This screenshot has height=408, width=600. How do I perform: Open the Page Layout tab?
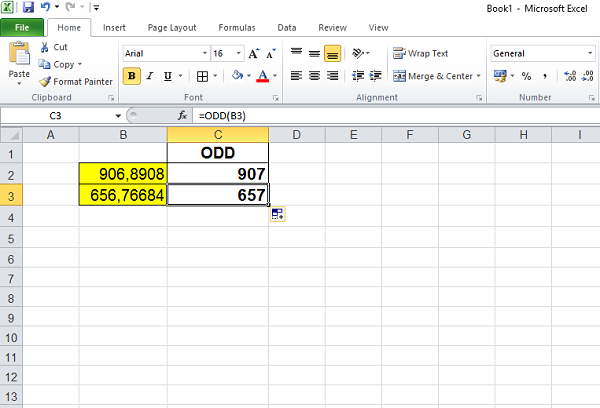[171, 28]
